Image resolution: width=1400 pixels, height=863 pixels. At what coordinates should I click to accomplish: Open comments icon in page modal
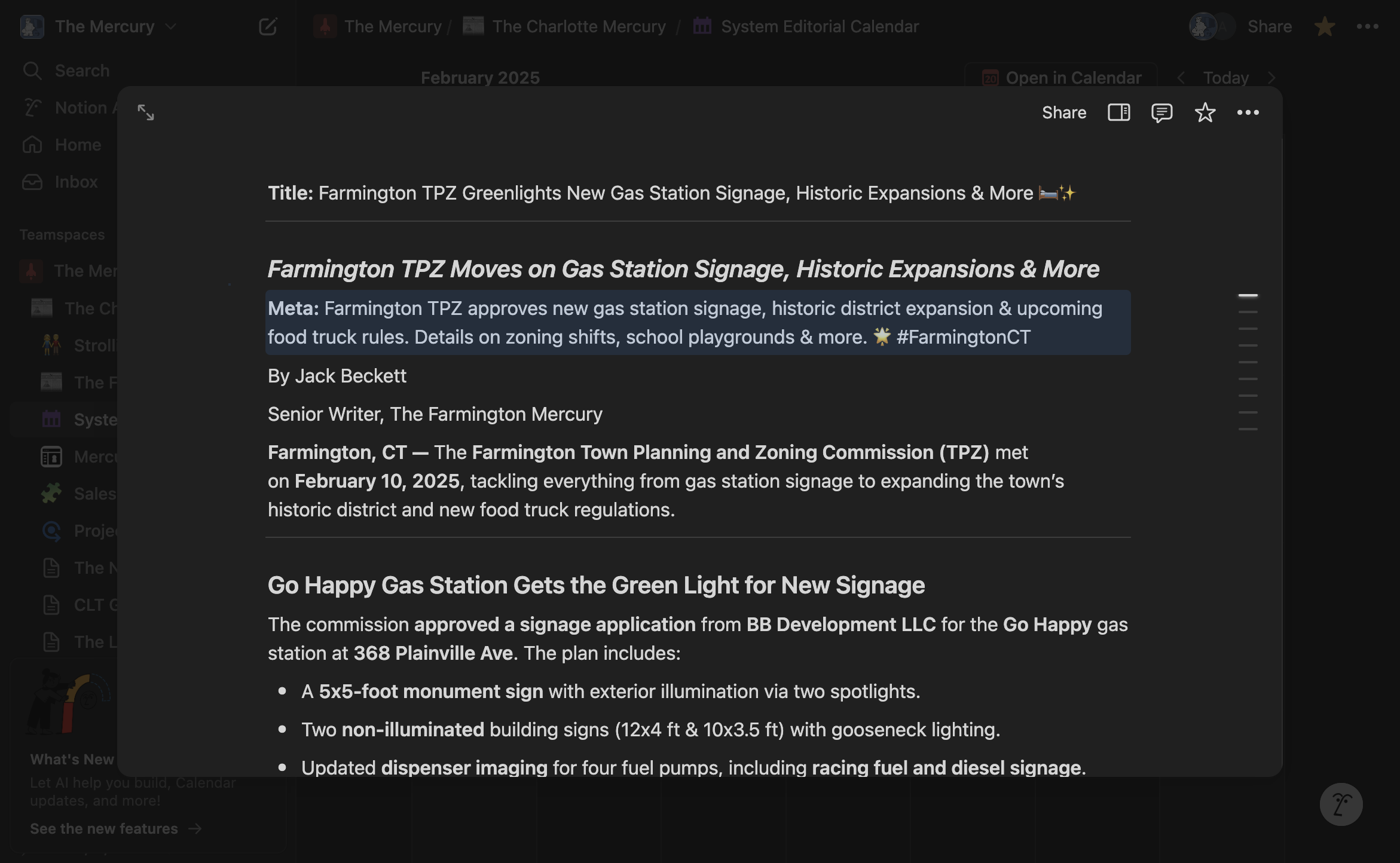(1161, 112)
